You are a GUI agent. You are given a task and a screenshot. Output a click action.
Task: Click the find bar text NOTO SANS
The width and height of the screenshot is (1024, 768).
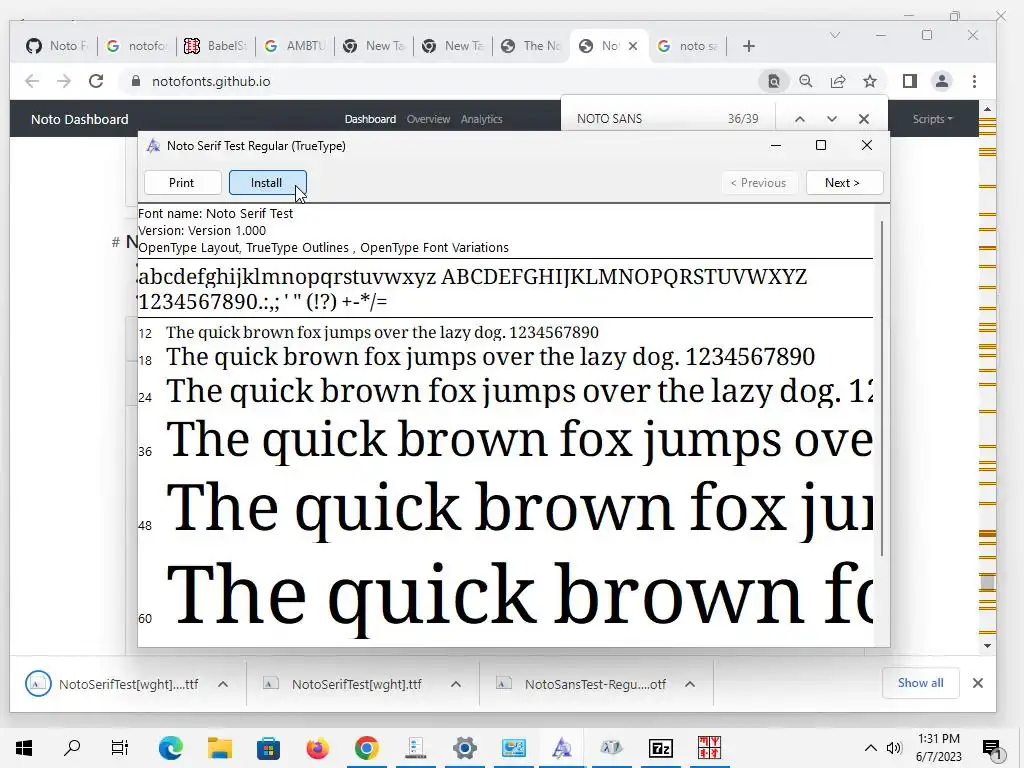pyautogui.click(x=609, y=119)
